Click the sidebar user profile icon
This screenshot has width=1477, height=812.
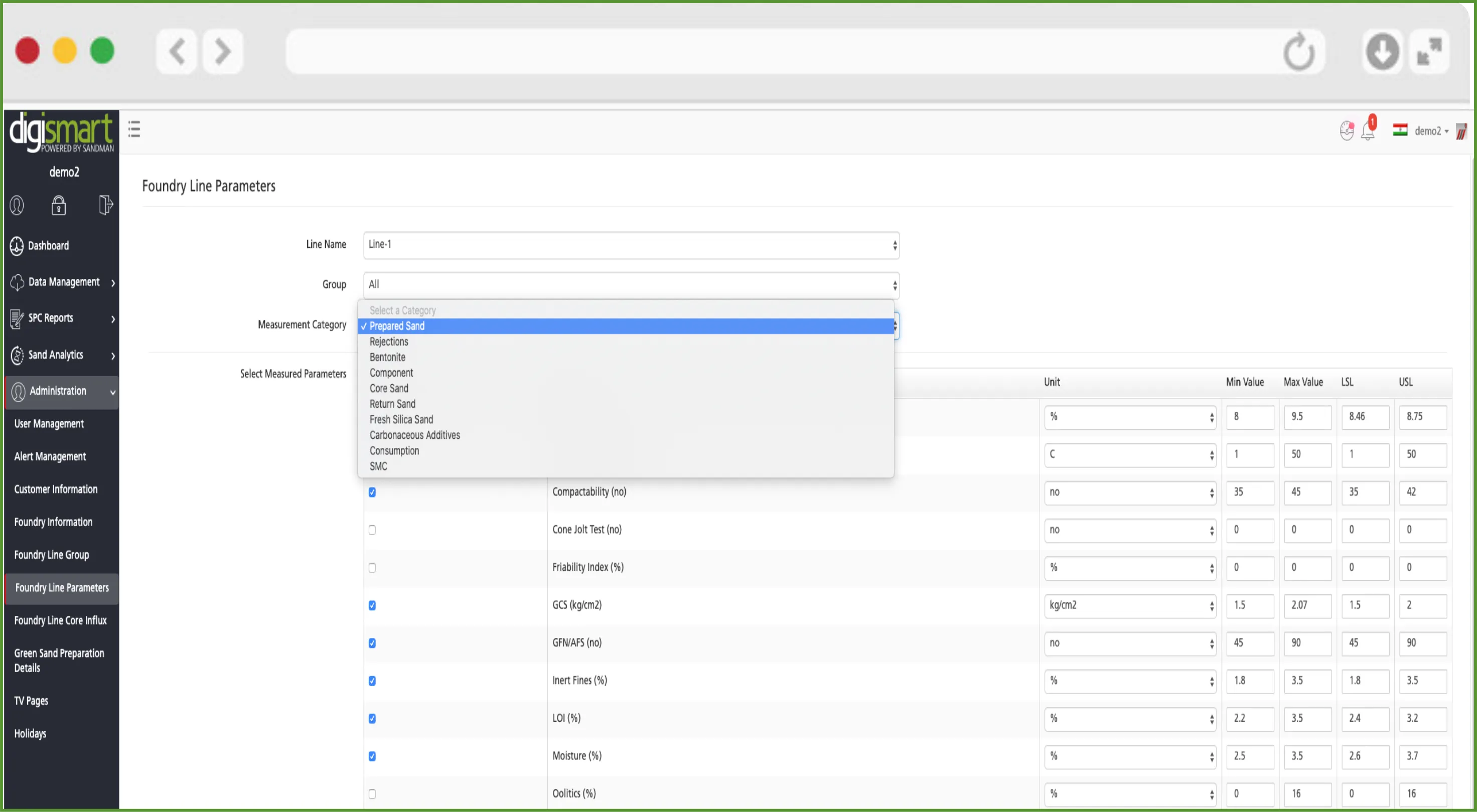pyautogui.click(x=17, y=205)
